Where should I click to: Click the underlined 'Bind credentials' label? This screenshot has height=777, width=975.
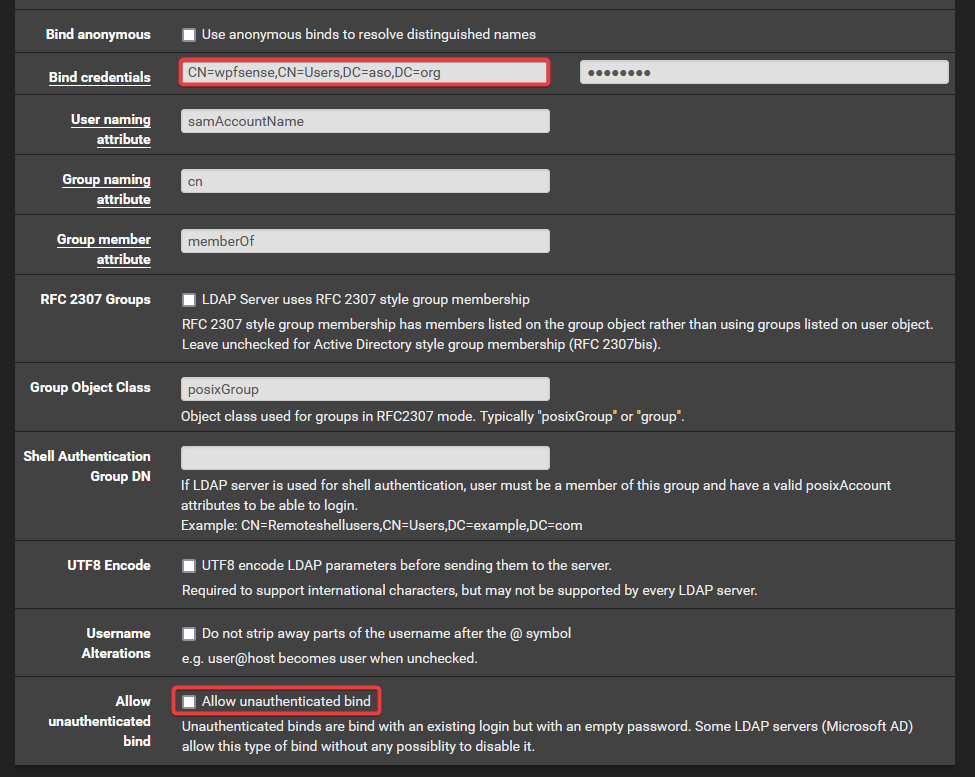point(100,77)
